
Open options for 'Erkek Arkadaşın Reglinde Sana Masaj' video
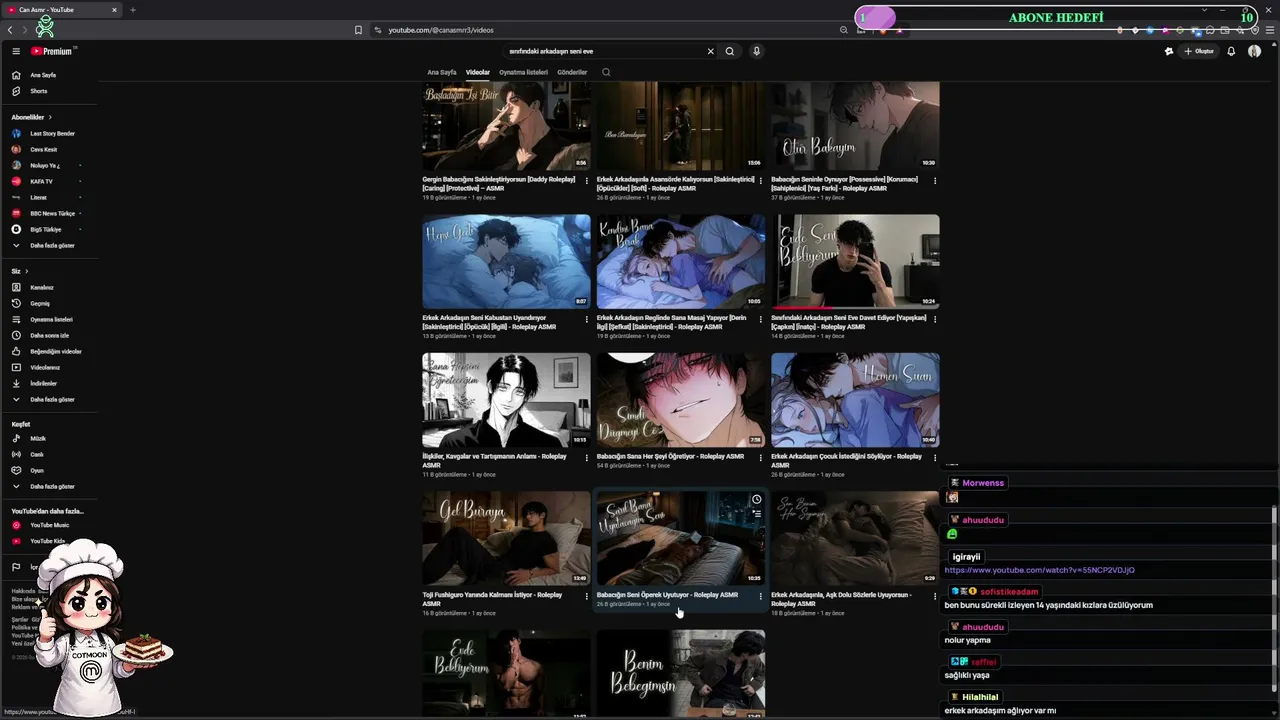click(761, 319)
